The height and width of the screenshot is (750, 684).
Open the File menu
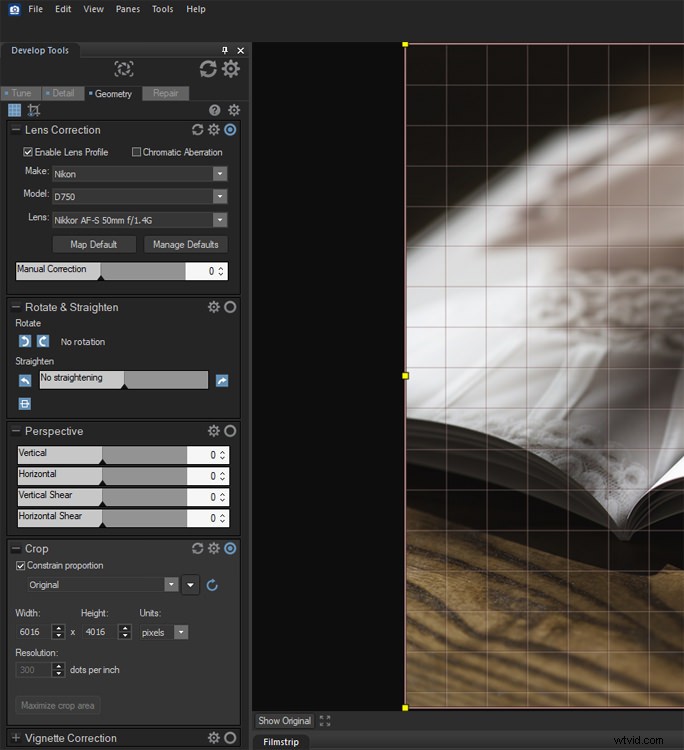click(35, 9)
